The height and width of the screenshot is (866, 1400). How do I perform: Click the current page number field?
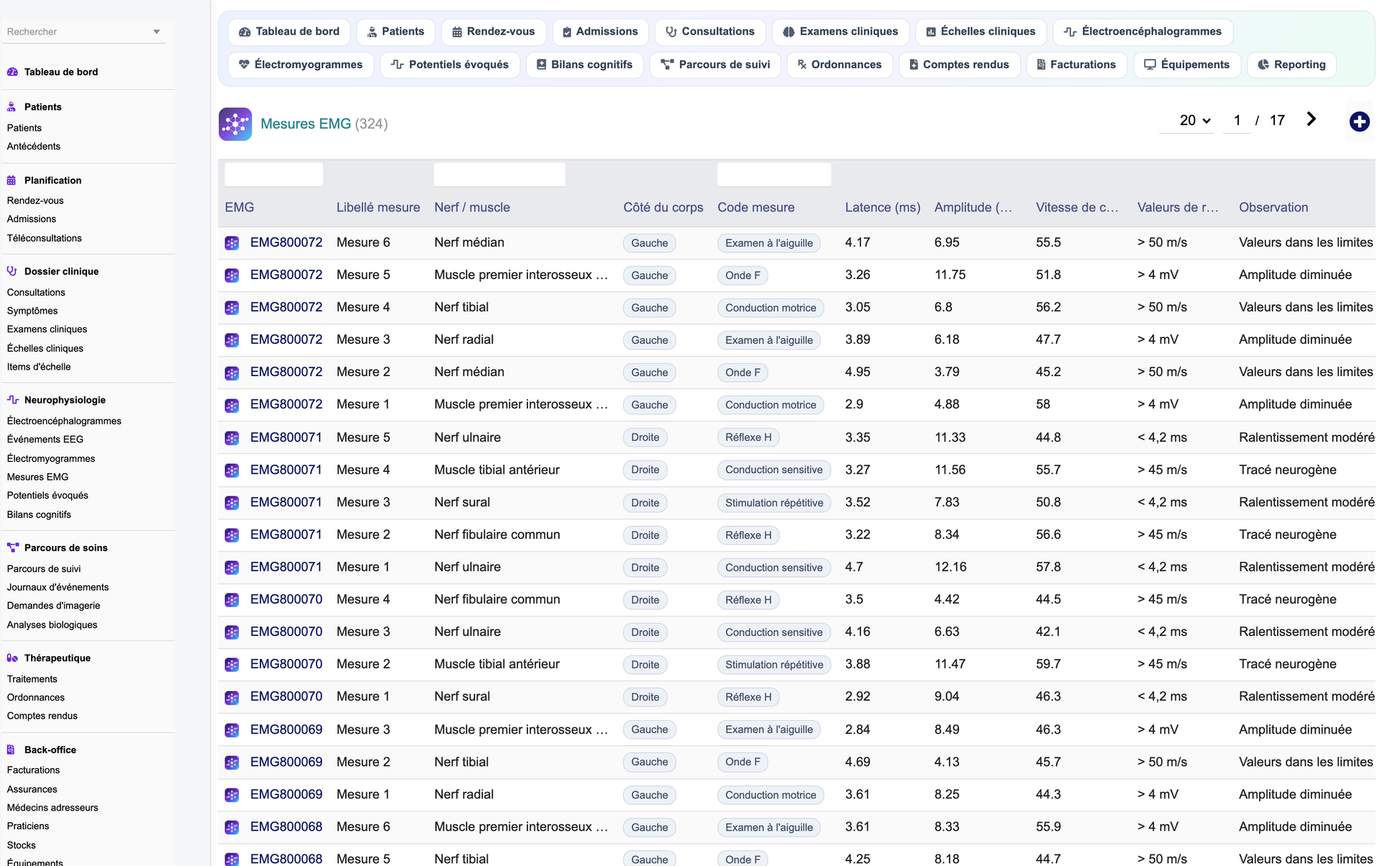[x=1237, y=121]
